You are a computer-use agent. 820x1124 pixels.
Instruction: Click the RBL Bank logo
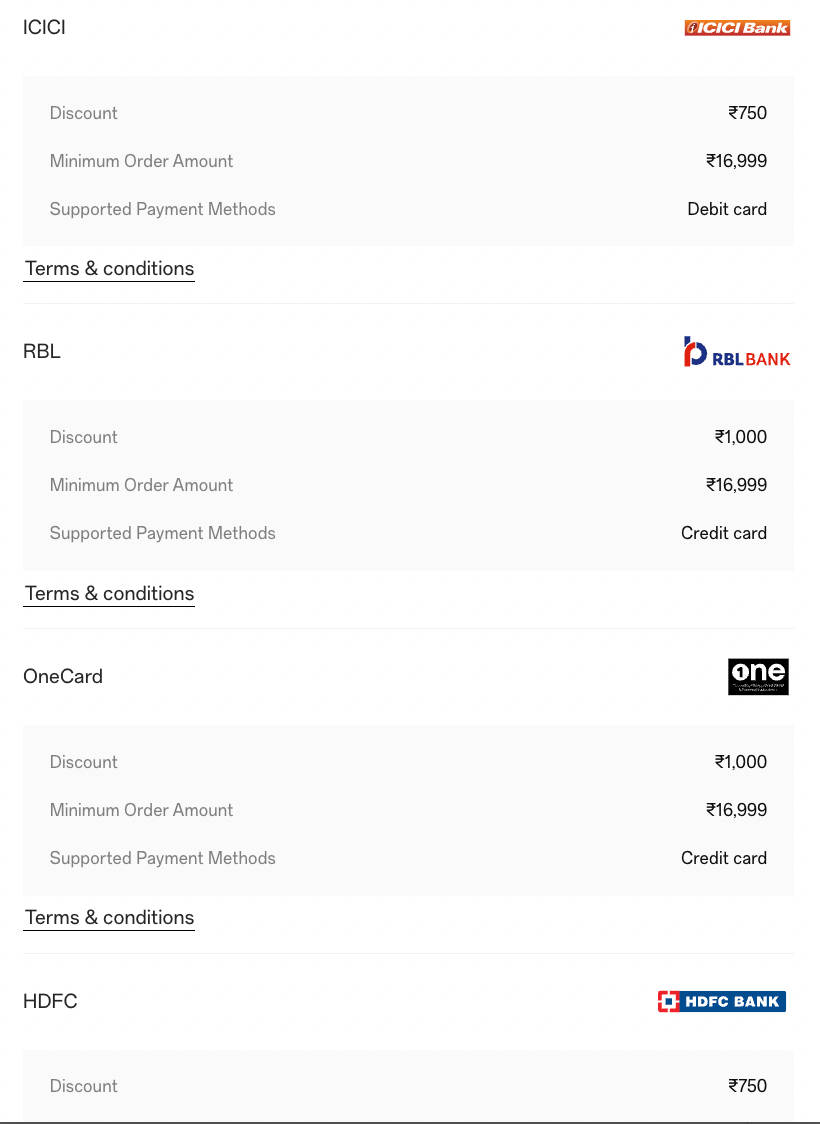[737, 353]
